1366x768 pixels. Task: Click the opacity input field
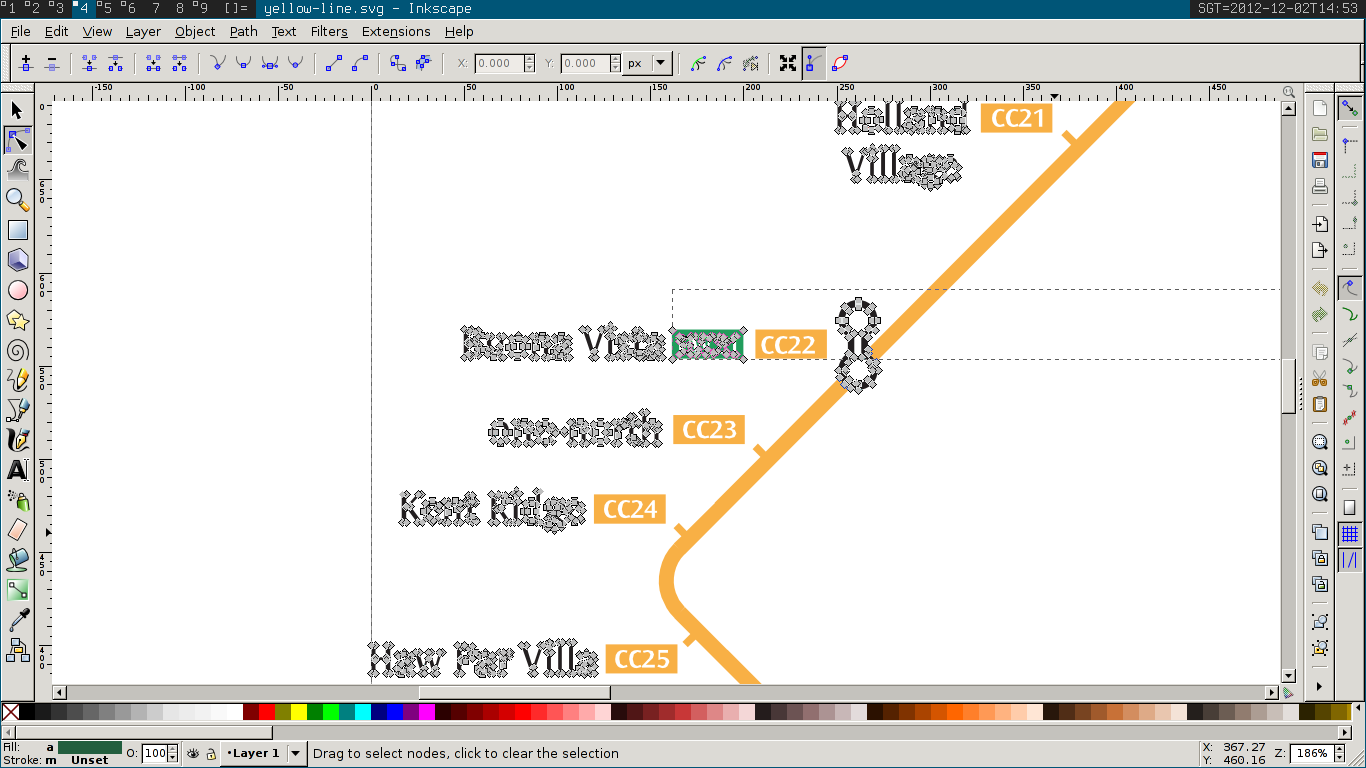(154, 753)
